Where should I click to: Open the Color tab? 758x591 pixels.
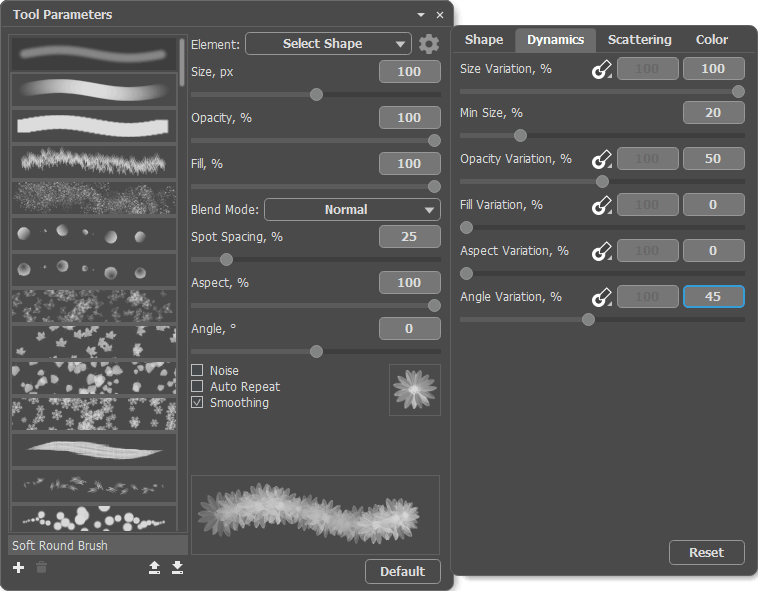[712, 40]
